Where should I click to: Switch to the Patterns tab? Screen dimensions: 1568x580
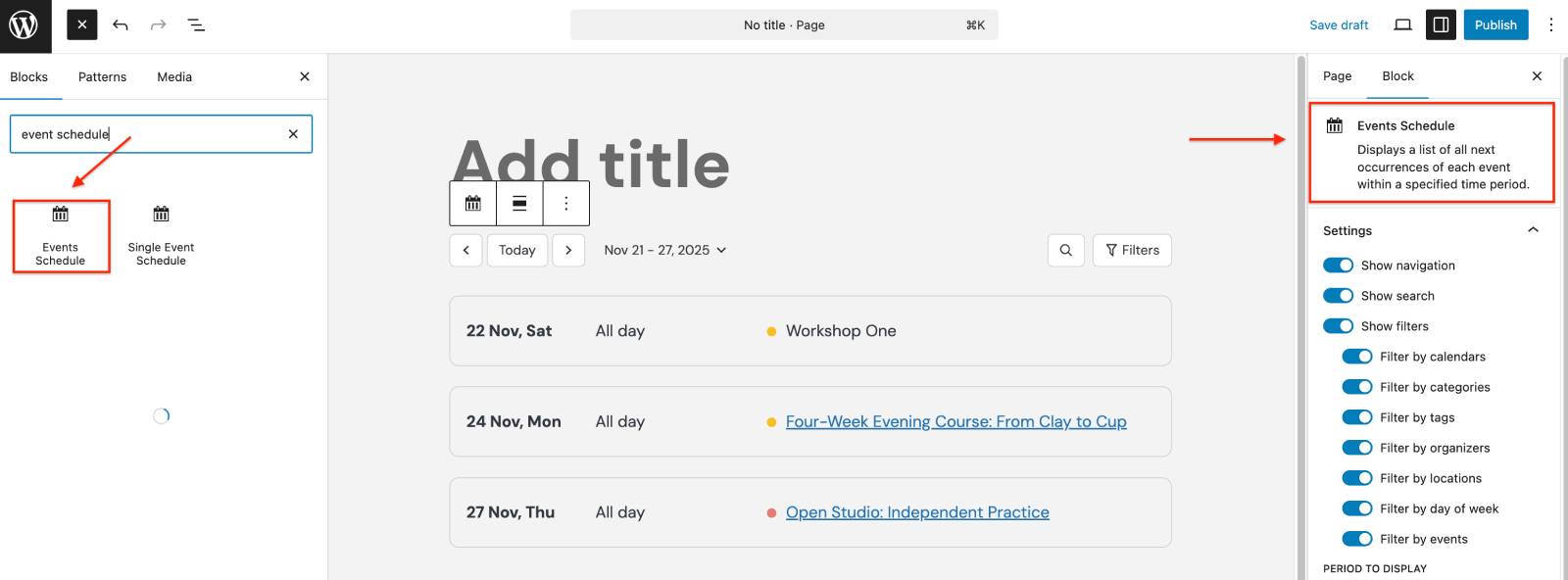[102, 77]
